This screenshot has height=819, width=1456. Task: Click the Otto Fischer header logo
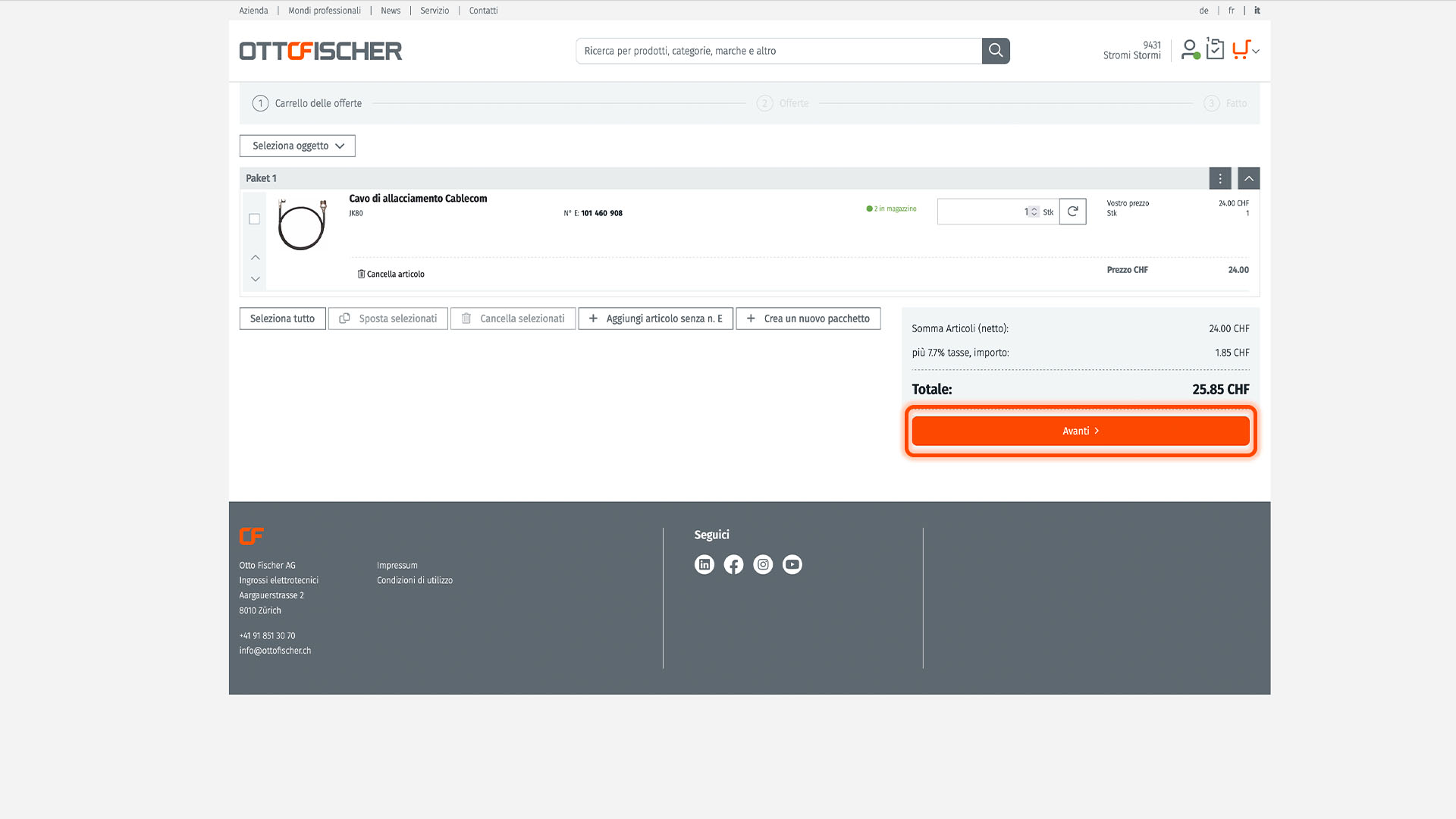point(321,51)
